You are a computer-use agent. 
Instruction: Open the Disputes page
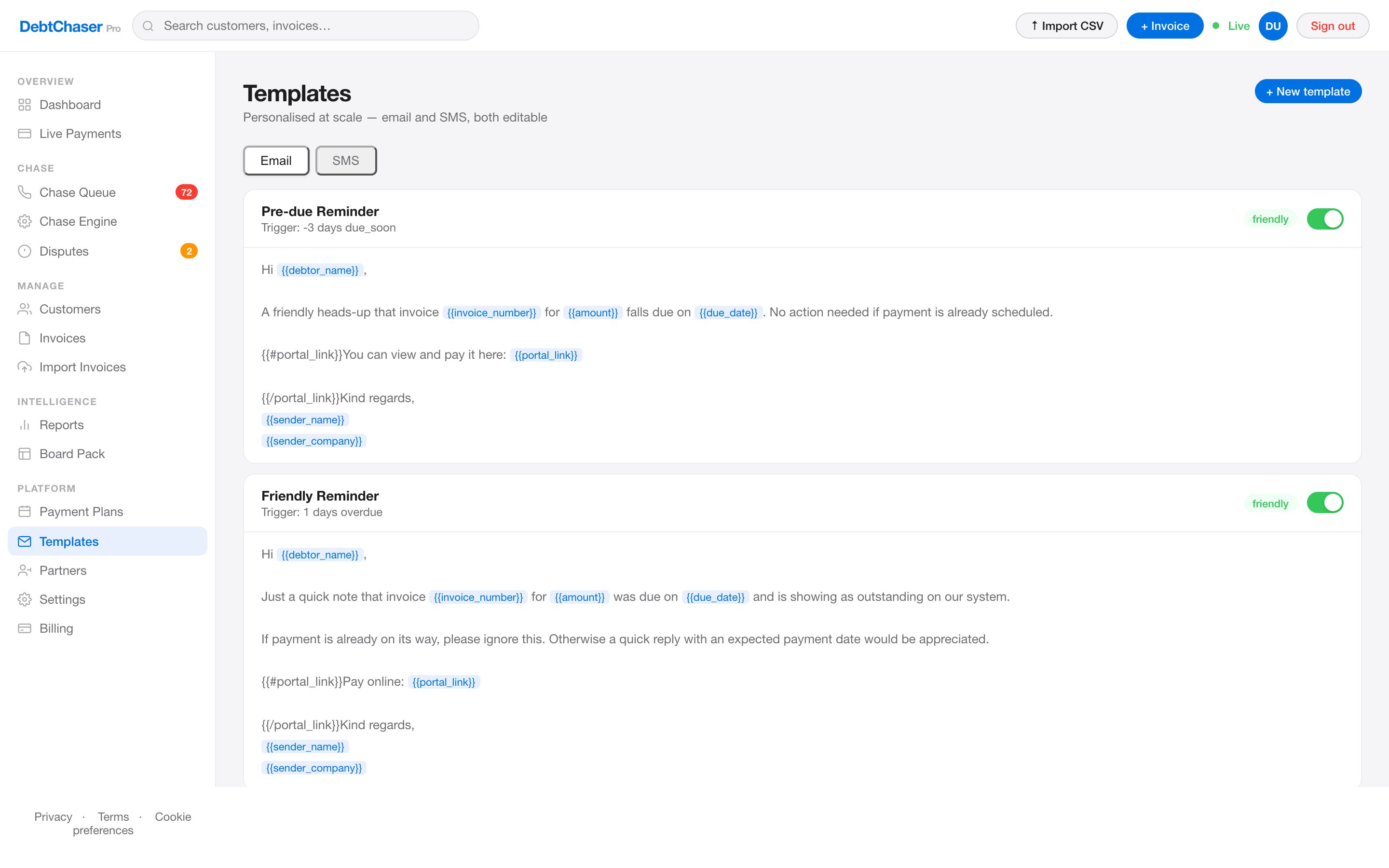pyautogui.click(x=108, y=251)
